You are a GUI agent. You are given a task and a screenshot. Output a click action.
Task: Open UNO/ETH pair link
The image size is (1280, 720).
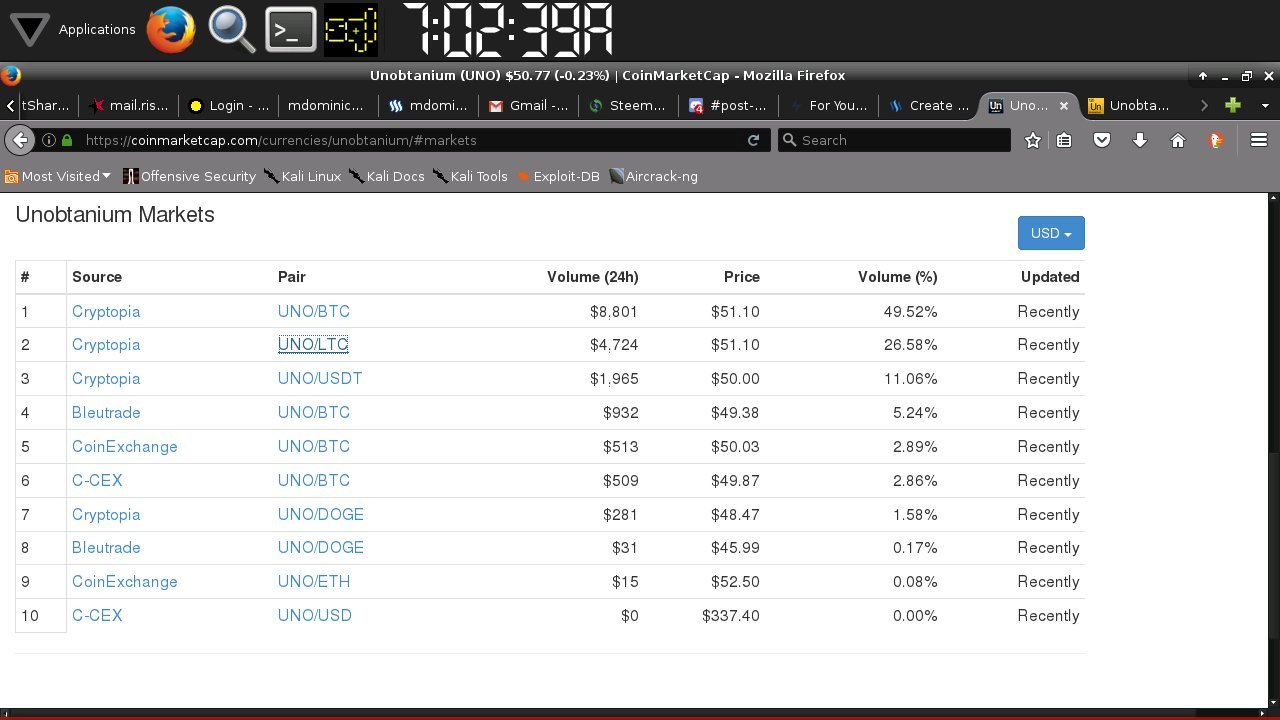click(314, 581)
